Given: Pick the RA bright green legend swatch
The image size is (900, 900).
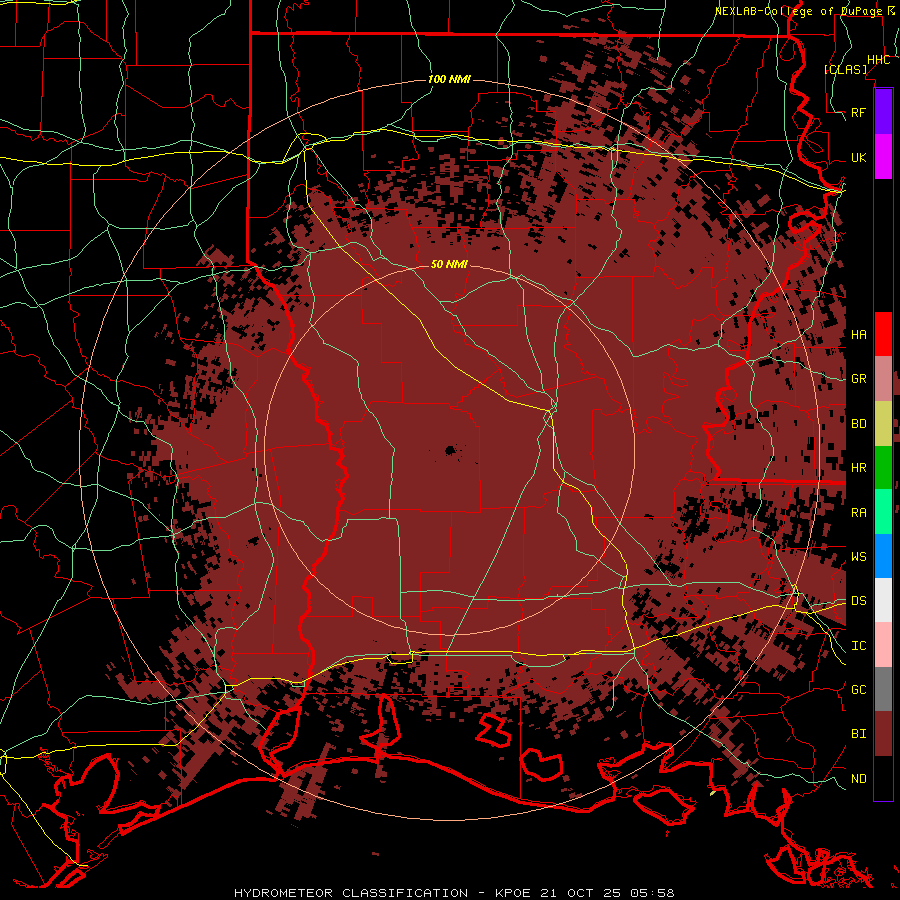Looking at the screenshot, I should pos(883,512).
